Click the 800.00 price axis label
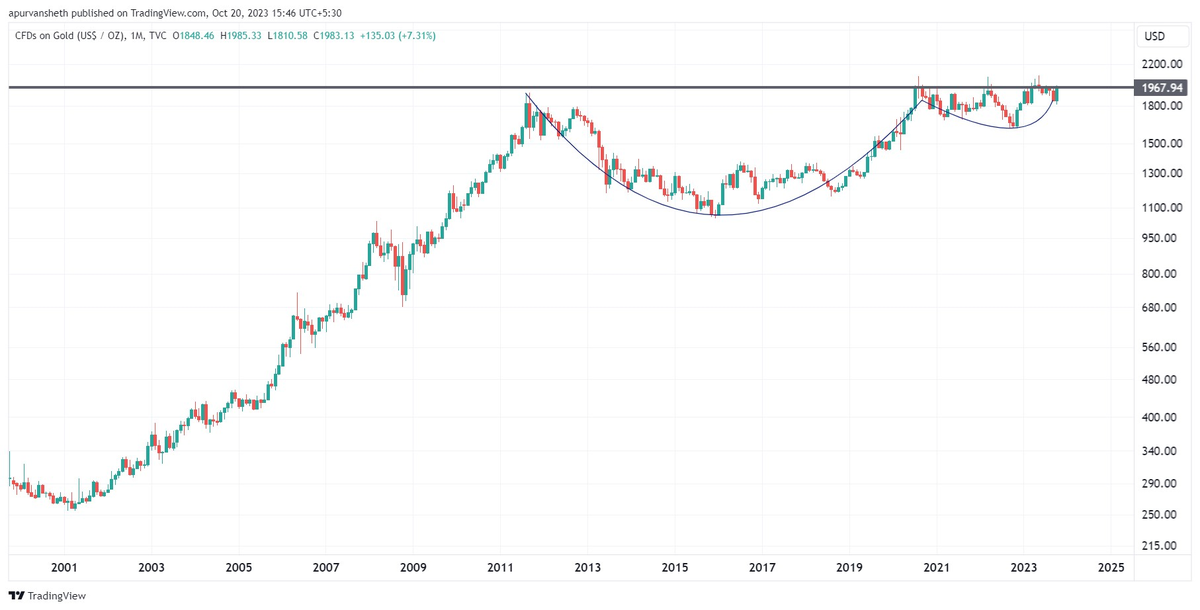 pos(1160,274)
